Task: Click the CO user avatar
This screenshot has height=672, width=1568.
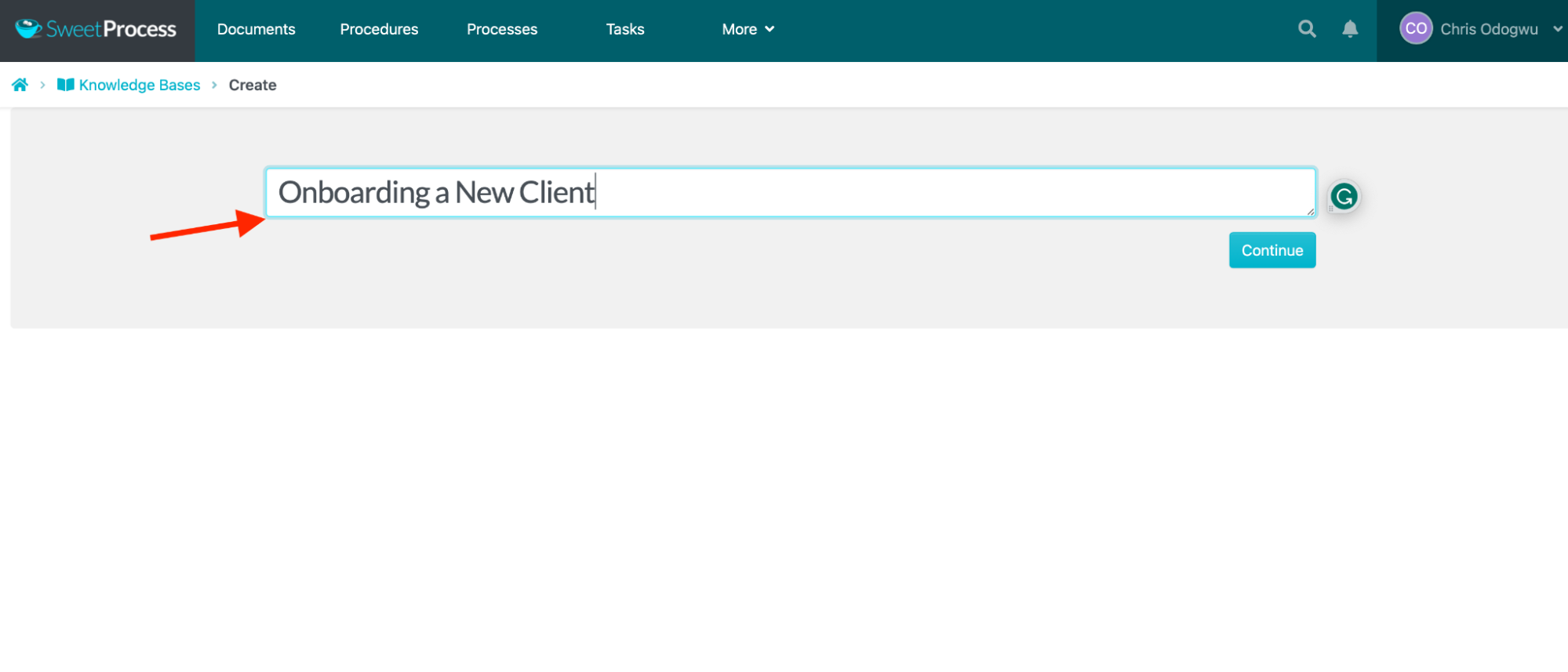Action: 1416,29
